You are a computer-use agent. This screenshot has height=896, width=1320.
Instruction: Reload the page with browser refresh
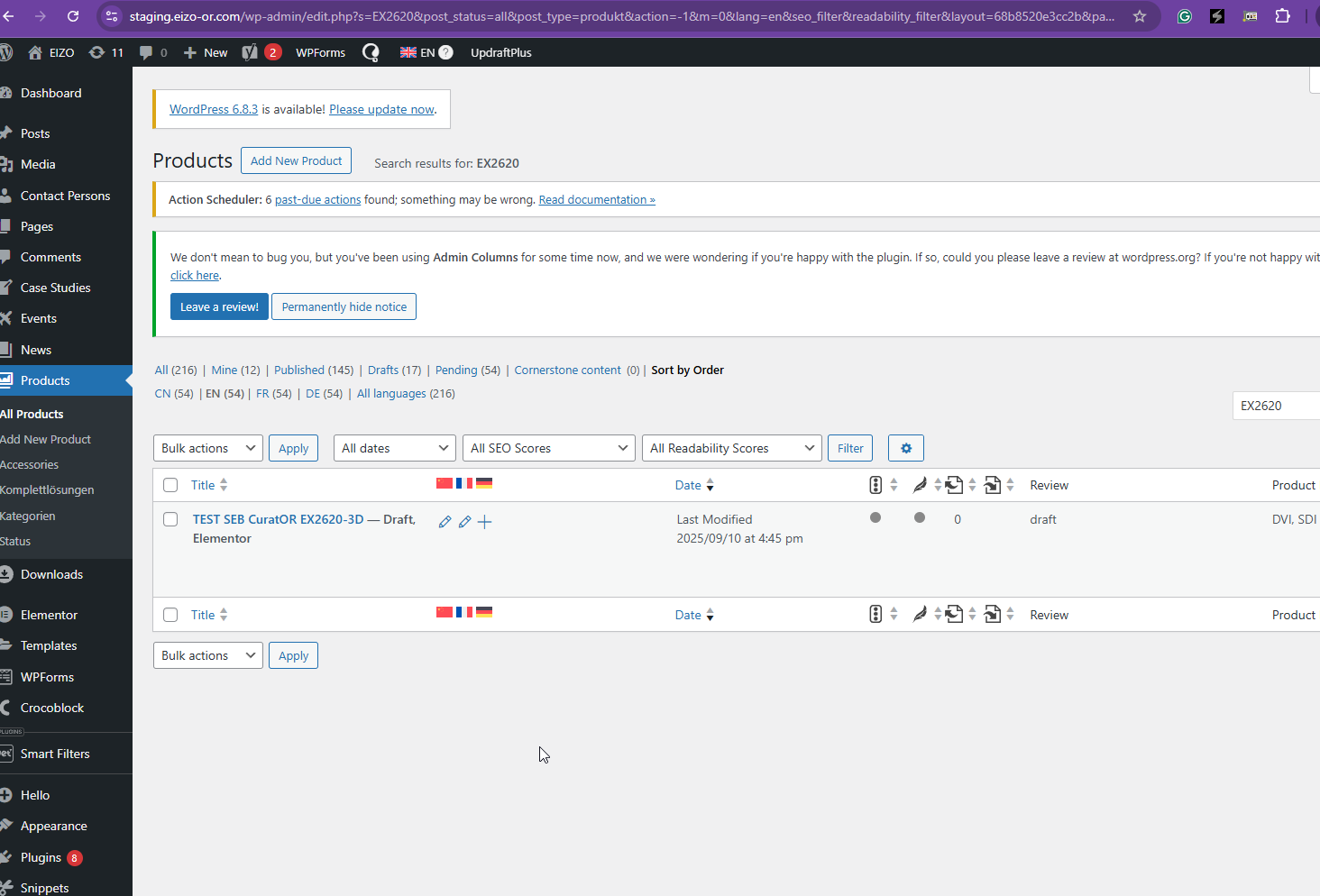73,16
